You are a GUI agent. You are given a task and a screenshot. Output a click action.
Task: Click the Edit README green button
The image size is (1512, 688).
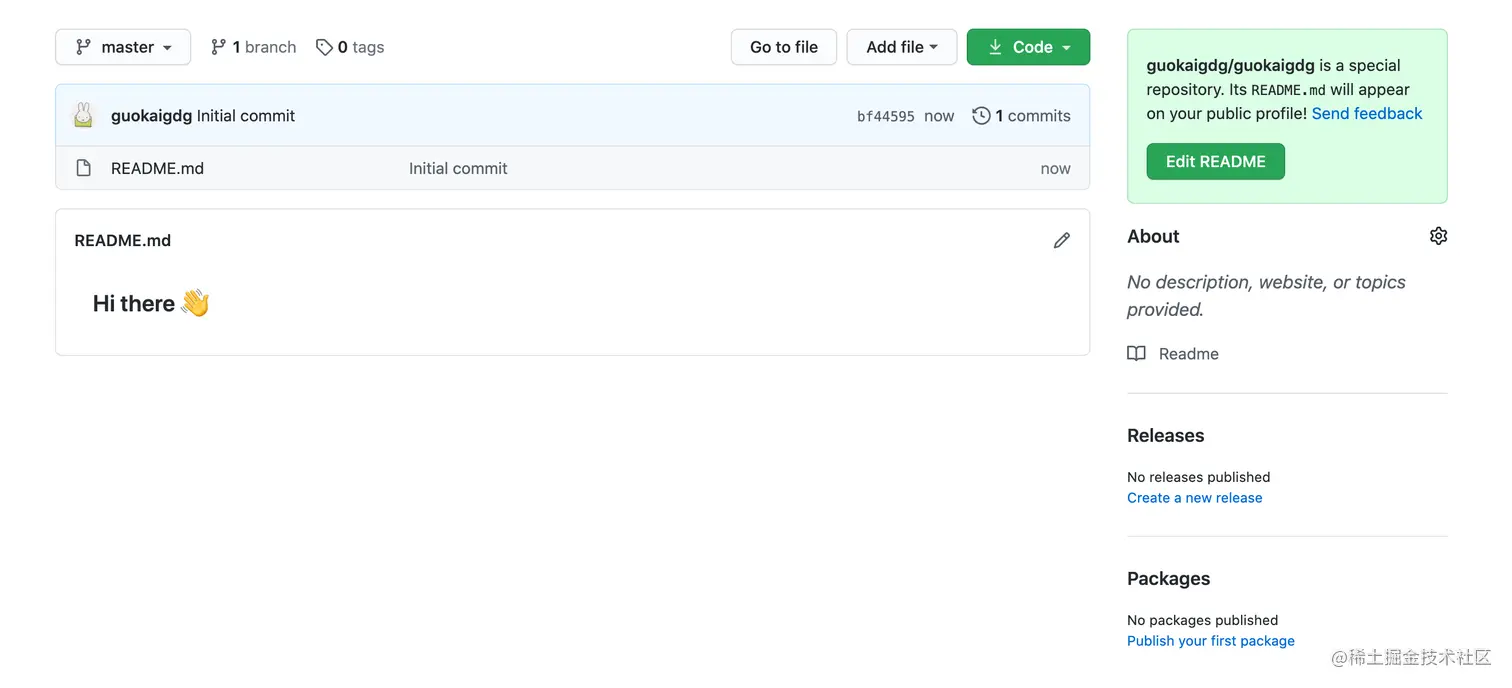click(1216, 161)
